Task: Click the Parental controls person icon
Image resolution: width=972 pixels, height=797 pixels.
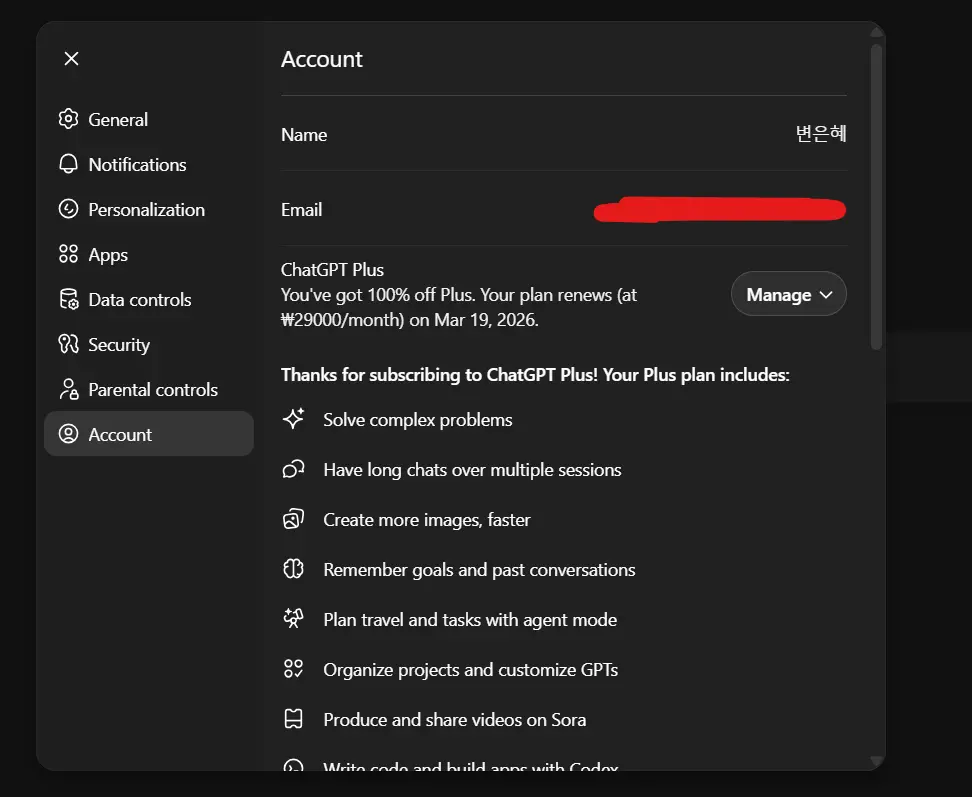Action: (x=68, y=389)
